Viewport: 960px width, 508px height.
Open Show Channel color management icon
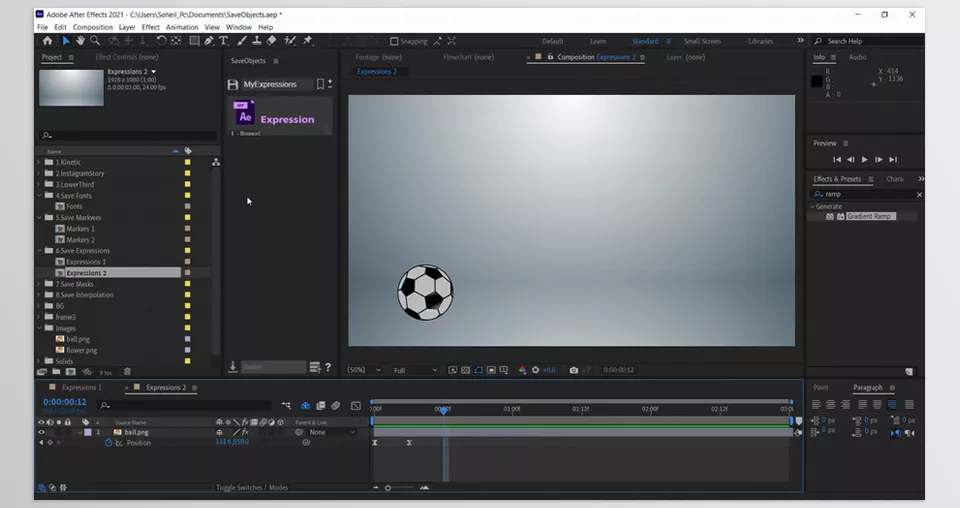tap(522, 370)
